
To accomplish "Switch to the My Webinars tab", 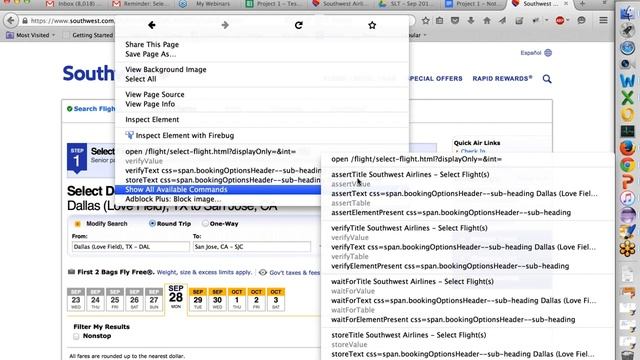I will pyautogui.click(x=207, y=4).
